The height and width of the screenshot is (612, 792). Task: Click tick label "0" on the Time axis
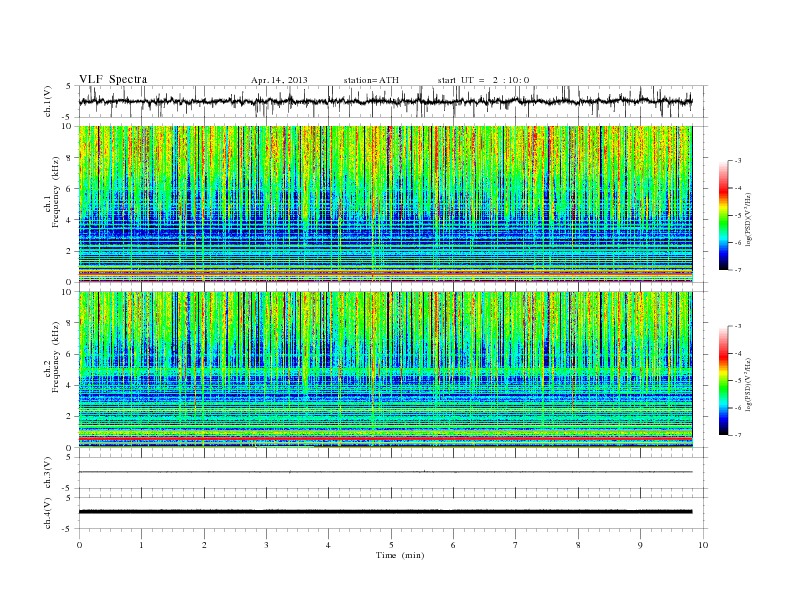[79, 545]
